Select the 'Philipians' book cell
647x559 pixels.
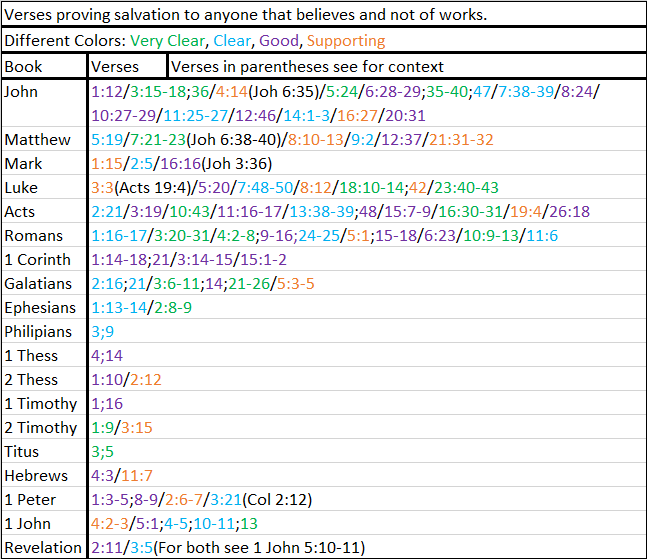point(45,331)
